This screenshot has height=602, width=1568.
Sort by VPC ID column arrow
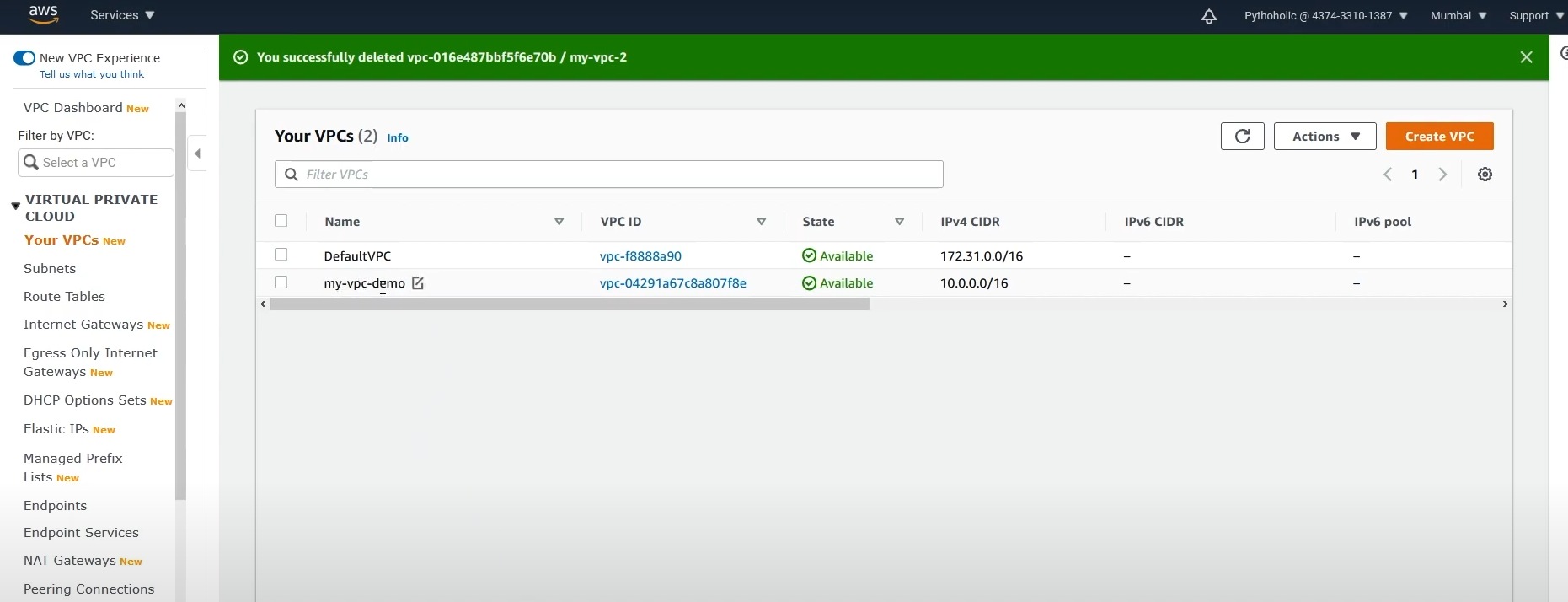[762, 222]
